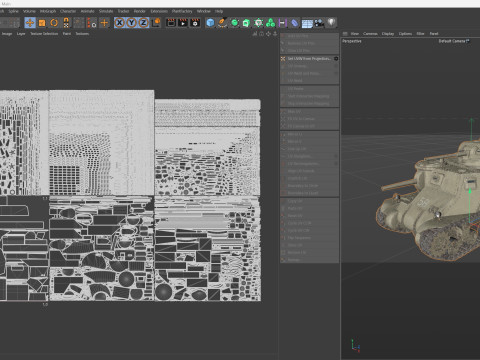The height and width of the screenshot is (360, 480).
Task: Open the Character menu
Action: click(68, 11)
